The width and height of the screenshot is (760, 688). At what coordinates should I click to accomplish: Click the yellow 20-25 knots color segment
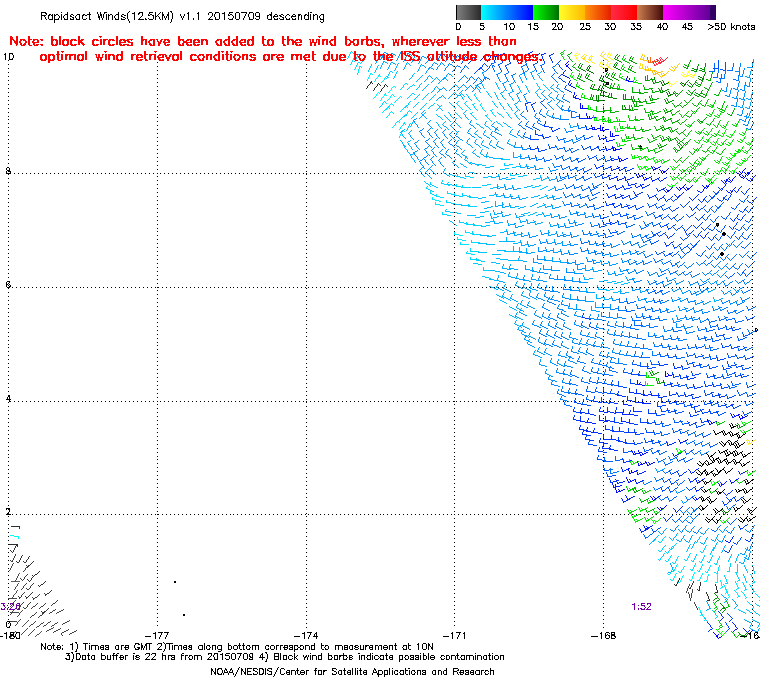[572, 12]
